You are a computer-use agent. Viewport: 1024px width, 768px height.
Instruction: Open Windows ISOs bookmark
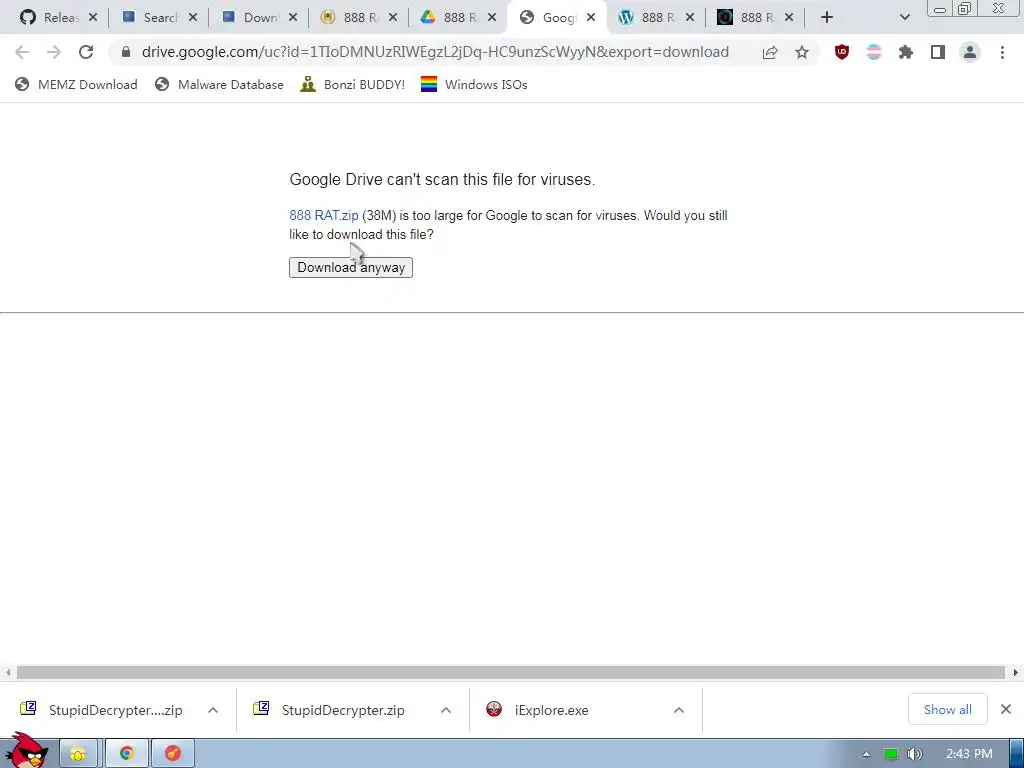pyautogui.click(x=474, y=84)
